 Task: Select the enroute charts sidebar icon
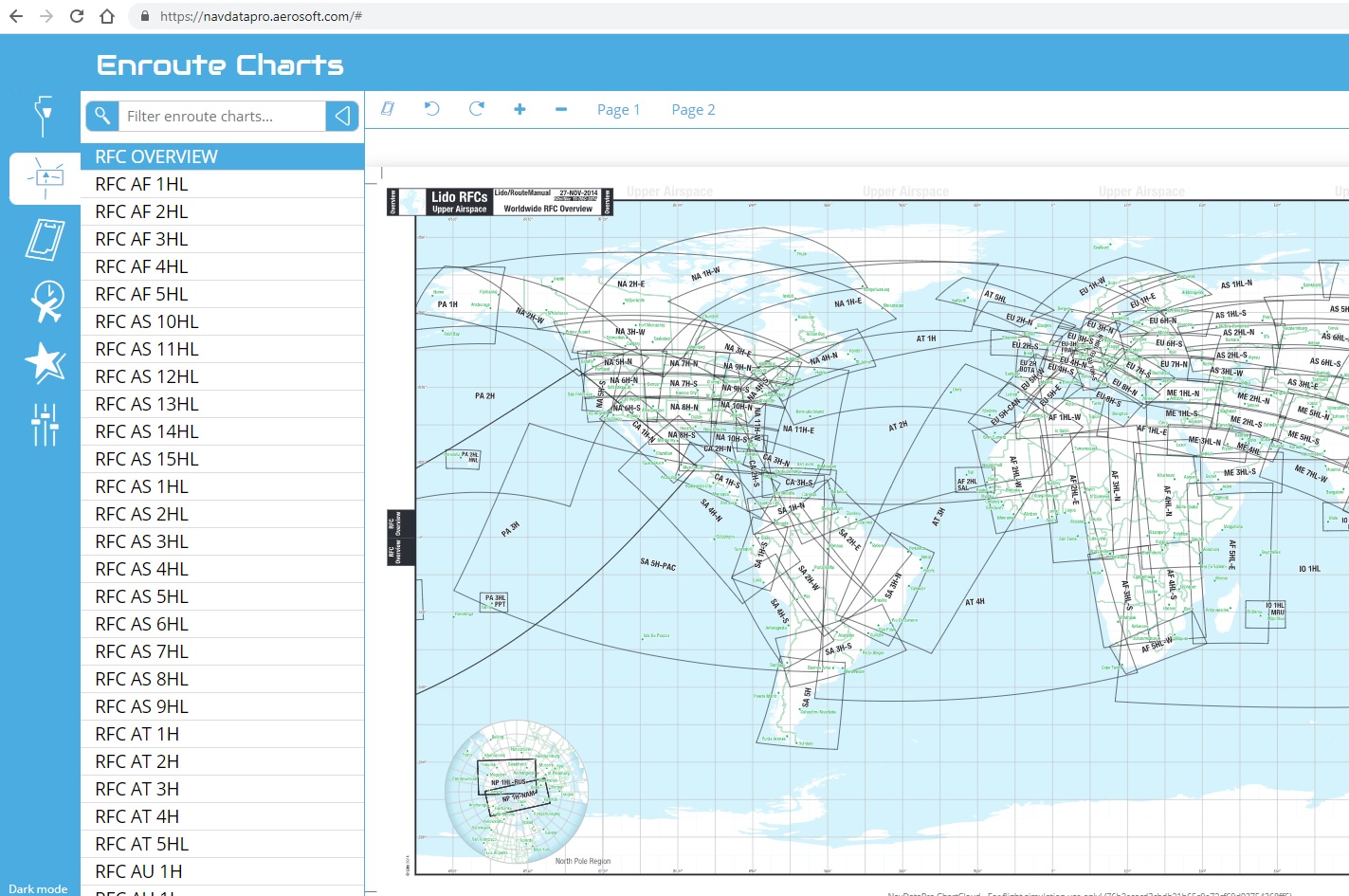45,178
